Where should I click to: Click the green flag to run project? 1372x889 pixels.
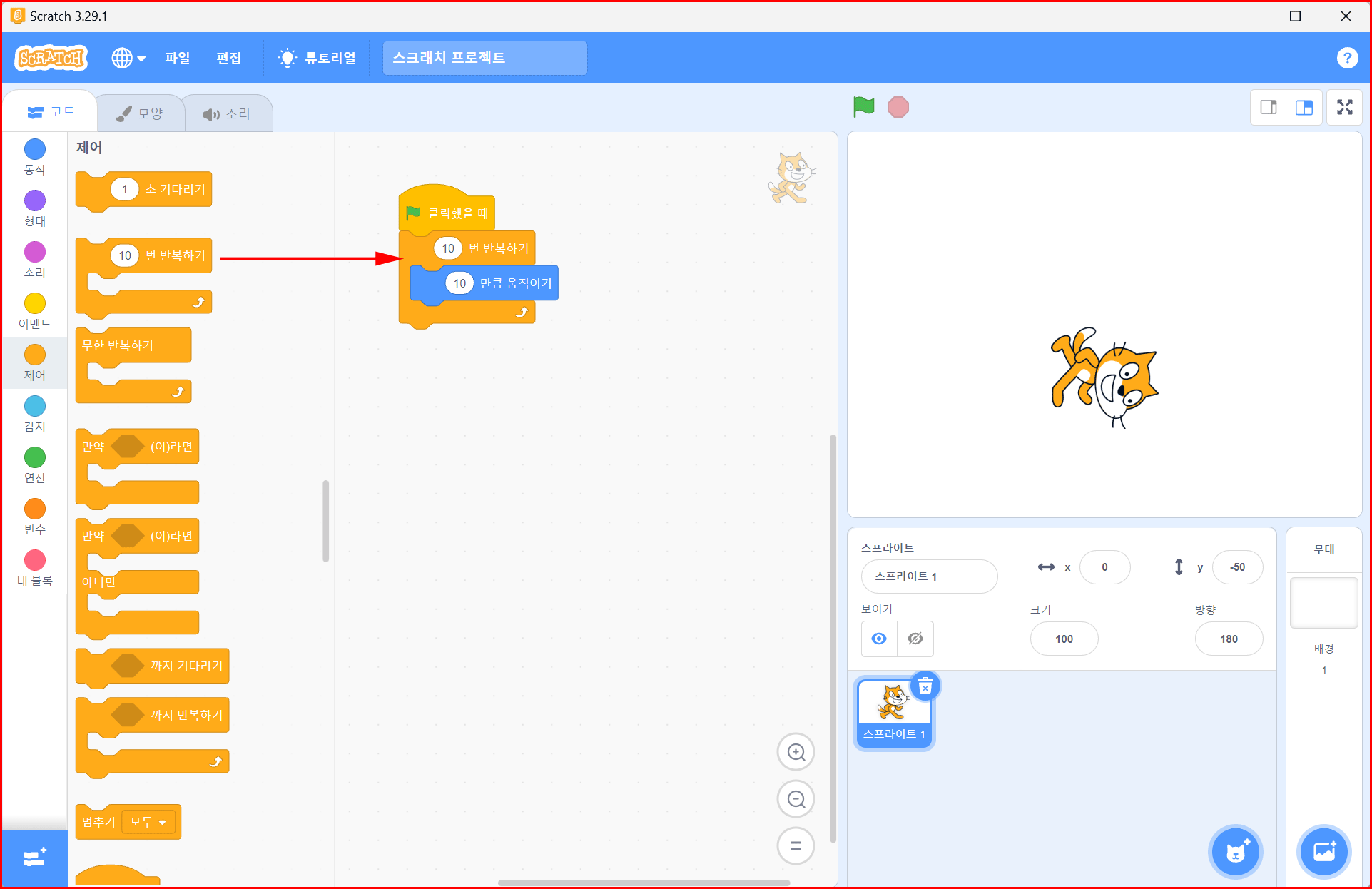tap(863, 107)
